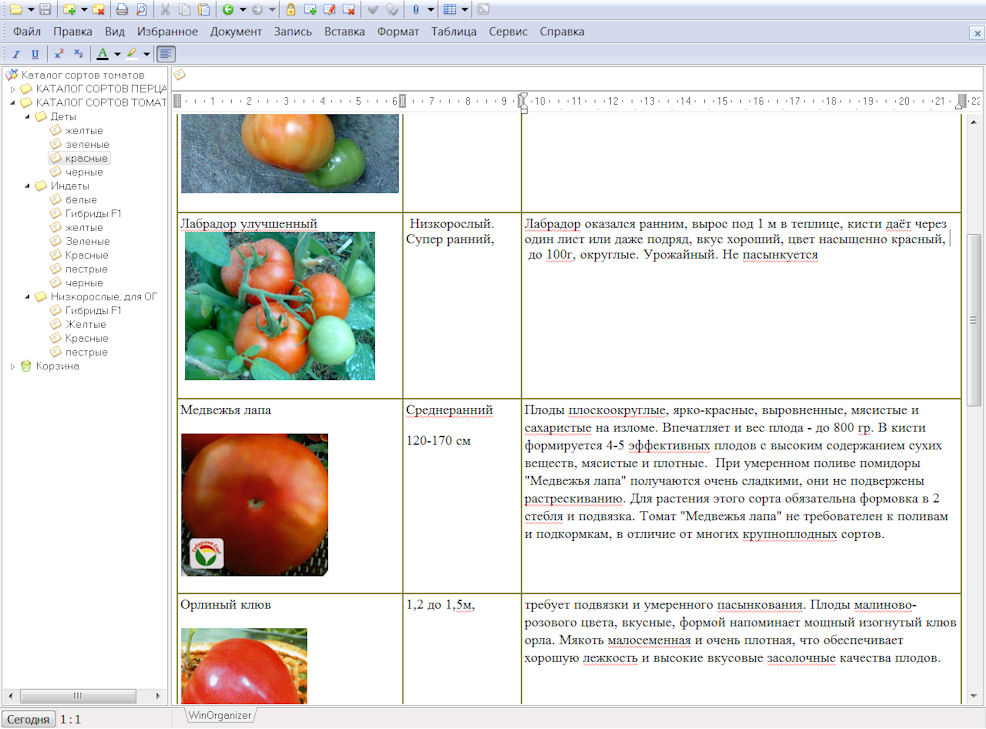Click the checkmark done icon
986x729 pixels.
tap(373, 9)
